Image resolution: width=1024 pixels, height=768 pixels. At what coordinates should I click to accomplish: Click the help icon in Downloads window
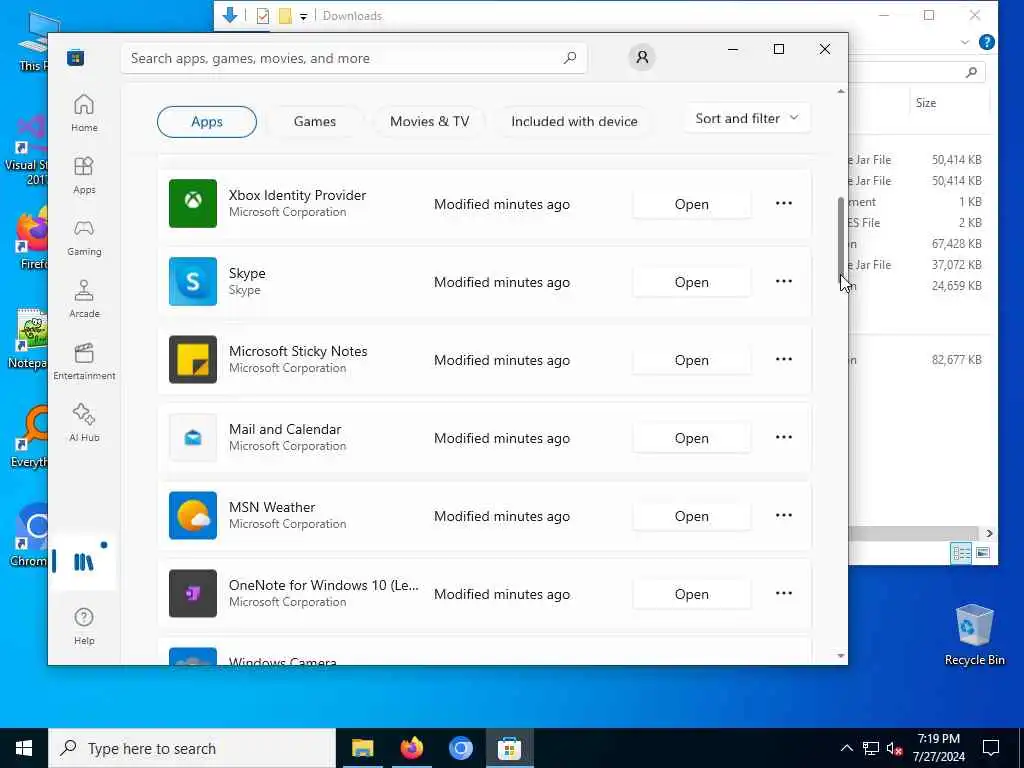(987, 42)
